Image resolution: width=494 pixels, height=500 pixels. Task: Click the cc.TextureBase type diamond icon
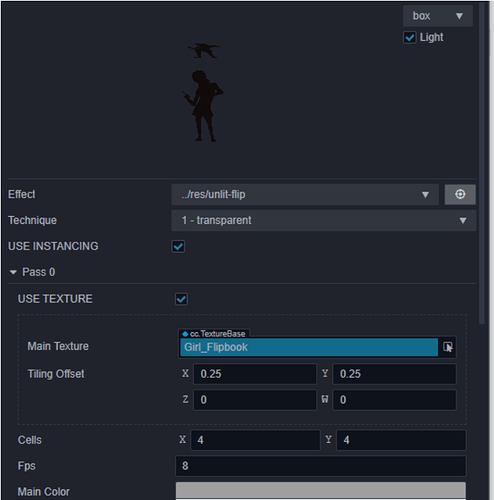pos(185,334)
